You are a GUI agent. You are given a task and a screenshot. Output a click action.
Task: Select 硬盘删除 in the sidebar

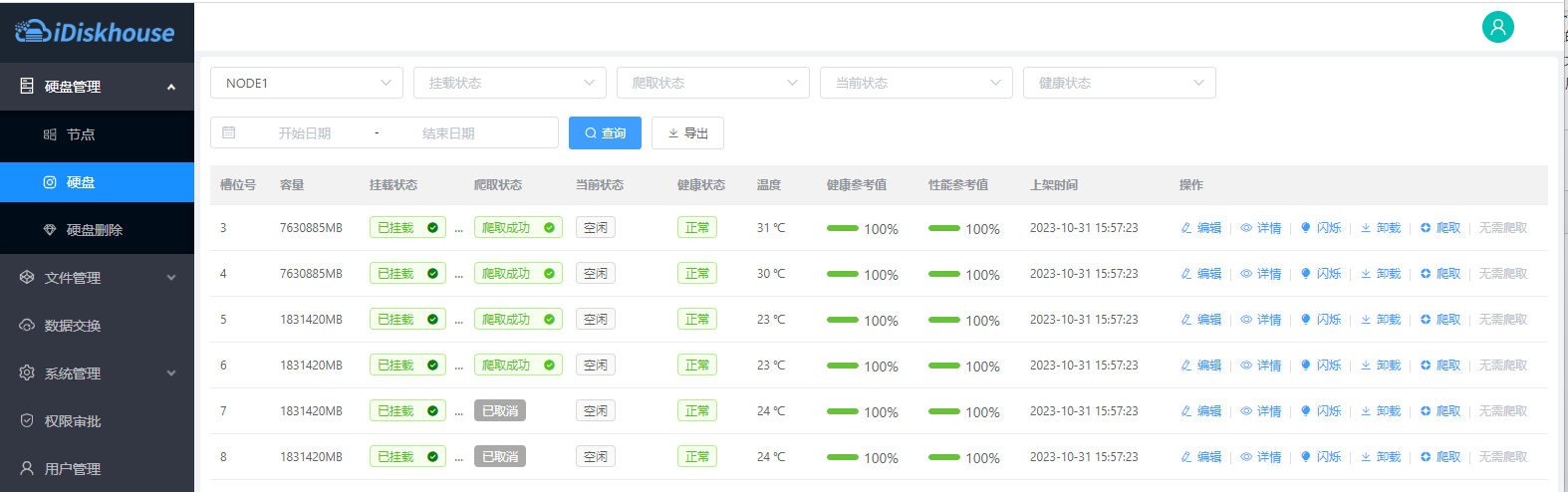point(94,230)
